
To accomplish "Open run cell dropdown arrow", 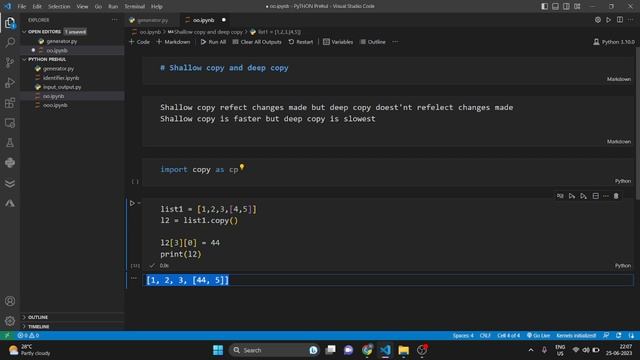I will [139, 203].
